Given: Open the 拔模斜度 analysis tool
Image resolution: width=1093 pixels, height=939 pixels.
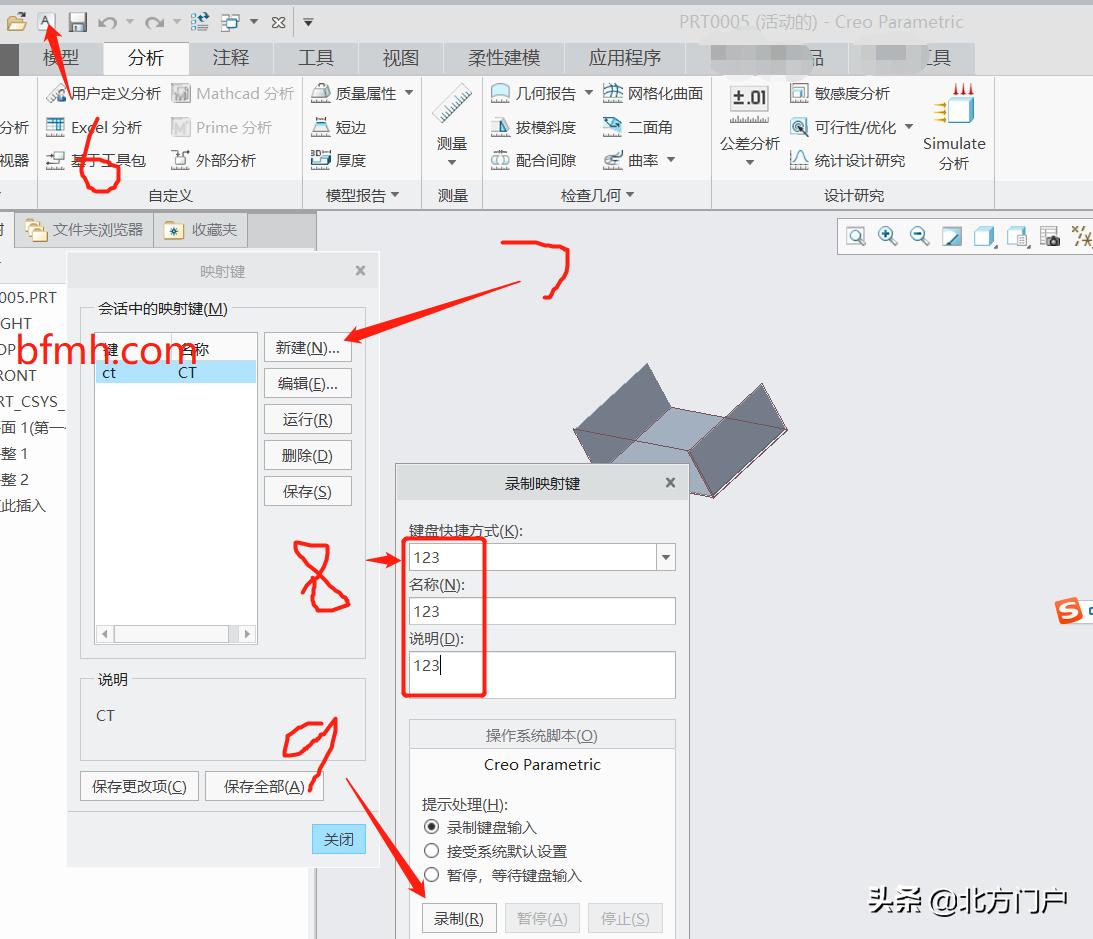Looking at the screenshot, I should pyautogui.click(x=537, y=127).
